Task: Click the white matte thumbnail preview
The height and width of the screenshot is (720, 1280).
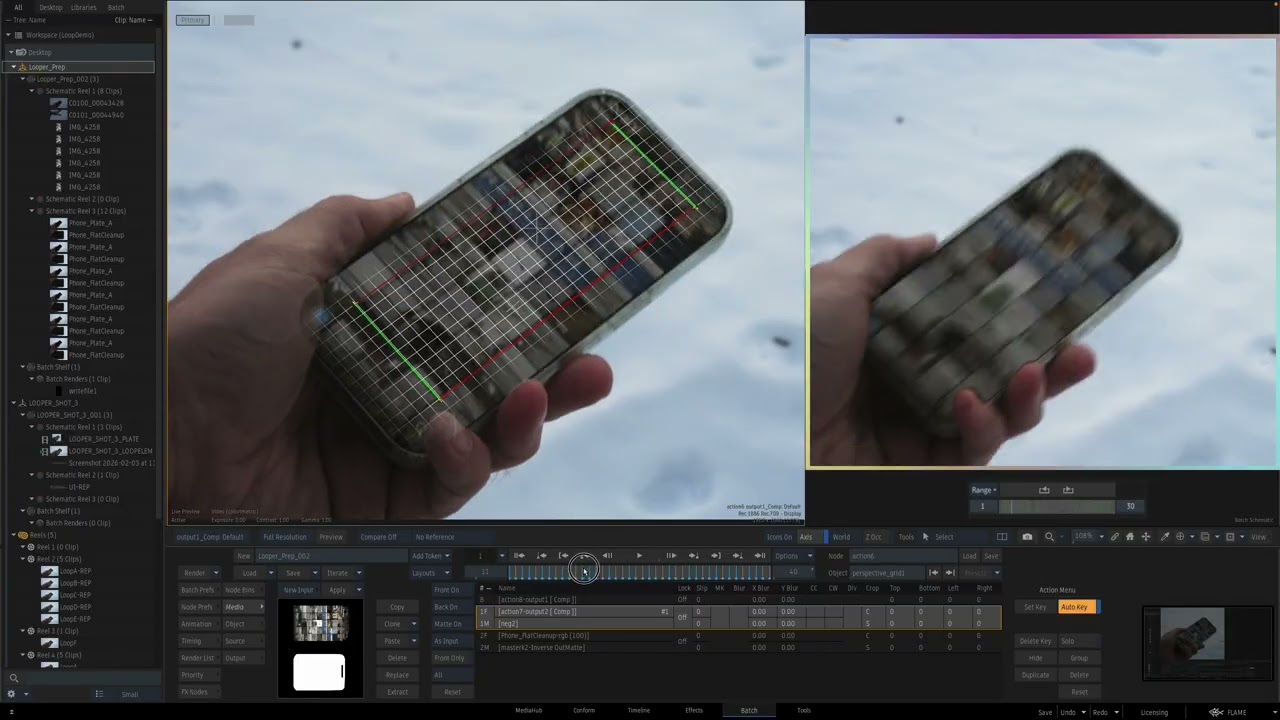Action: (319, 672)
